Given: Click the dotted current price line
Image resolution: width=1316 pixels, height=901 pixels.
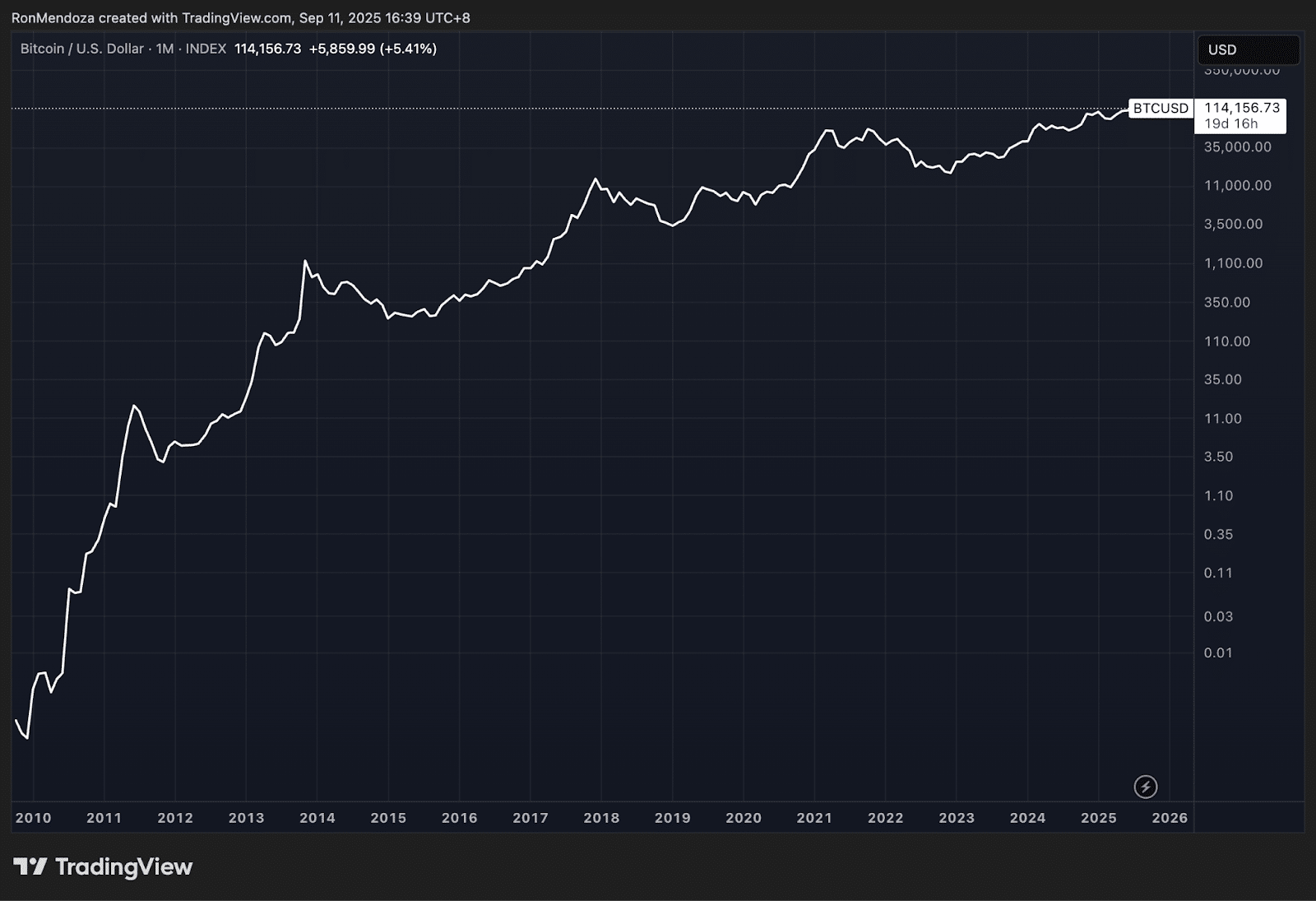Looking at the screenshot, I should tap(576, 108).
